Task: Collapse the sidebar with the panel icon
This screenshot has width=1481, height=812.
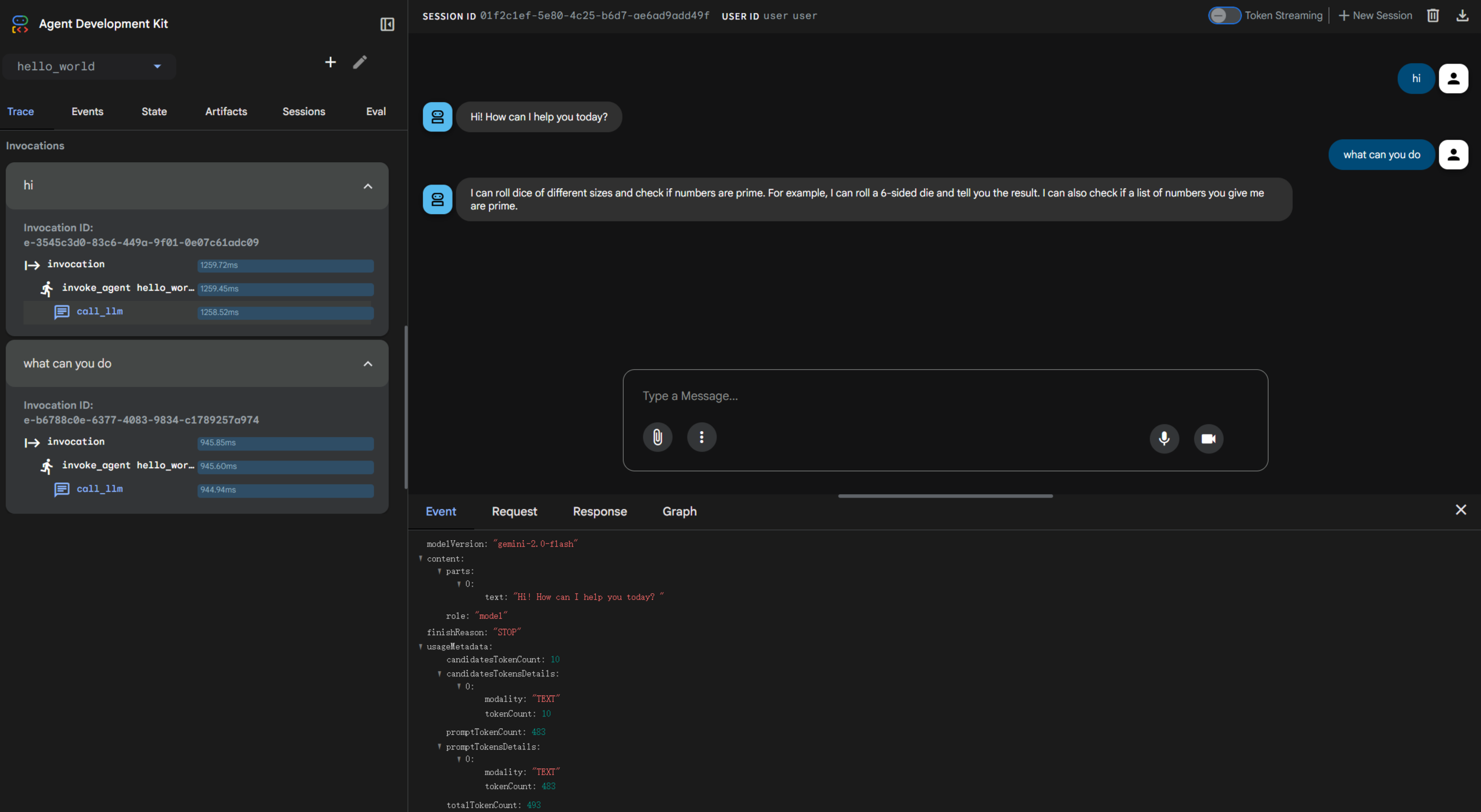Action: pos(388,24)
